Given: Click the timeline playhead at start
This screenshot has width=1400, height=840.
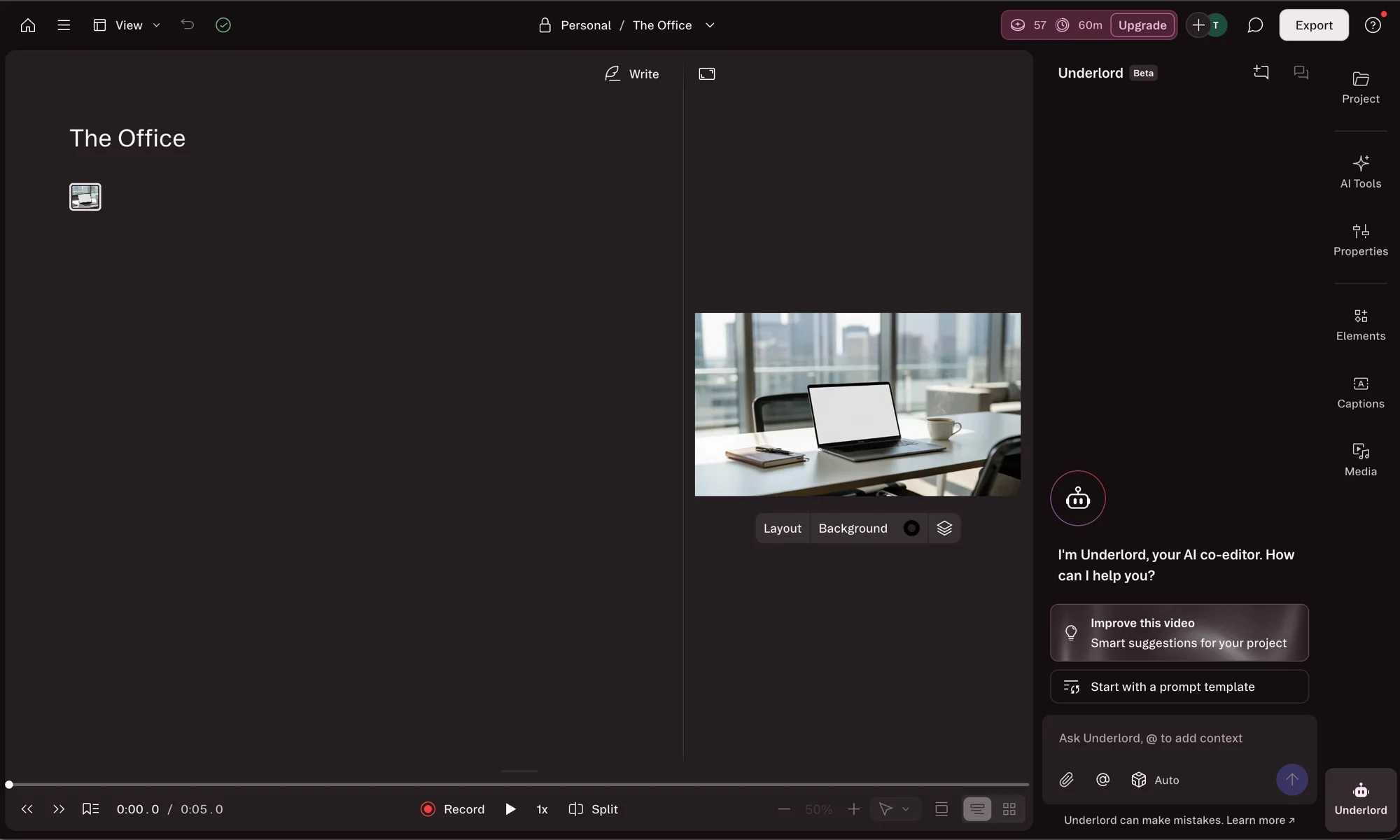Looking at the screenshot, I should 9,785.
